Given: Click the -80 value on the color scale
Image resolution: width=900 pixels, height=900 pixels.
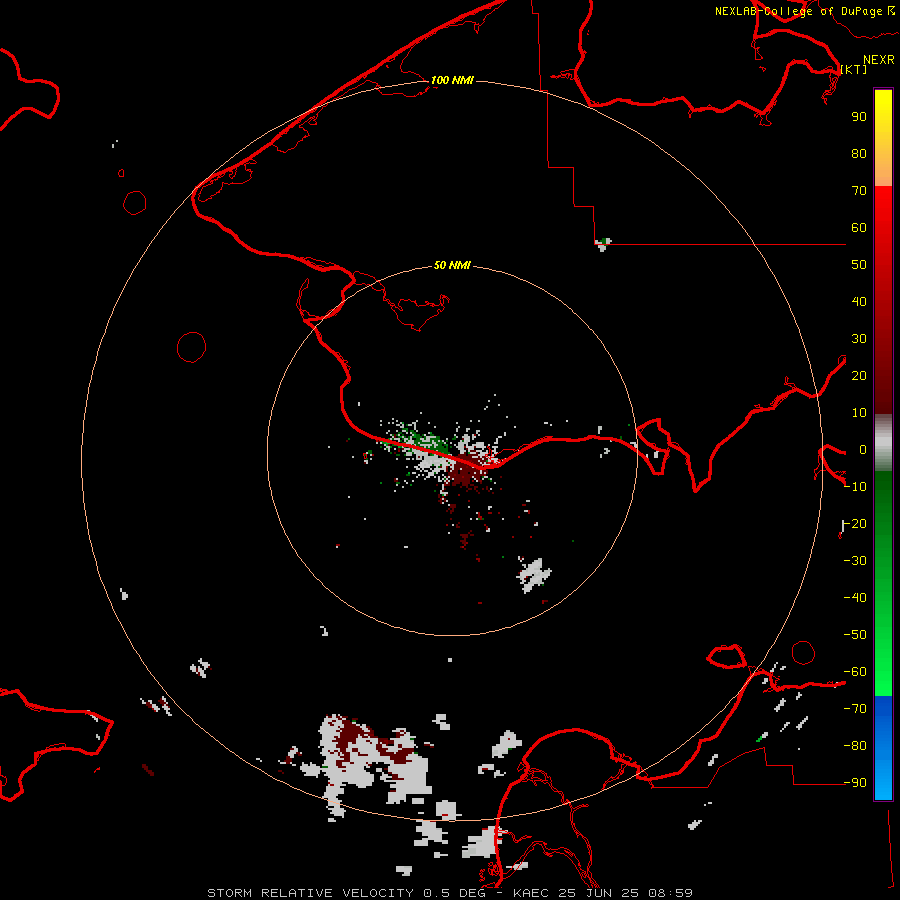Looking at the screenshot, I should 855,746.
